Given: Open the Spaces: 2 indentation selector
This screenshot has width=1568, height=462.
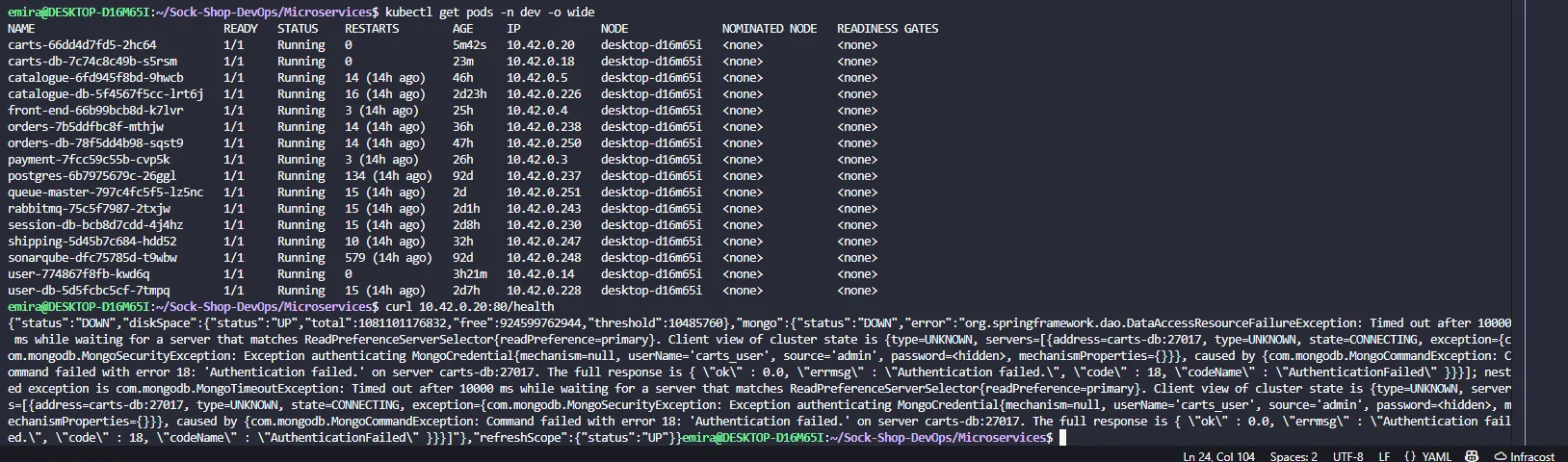Looking at the screenshot, I should tap(1294, 456).
